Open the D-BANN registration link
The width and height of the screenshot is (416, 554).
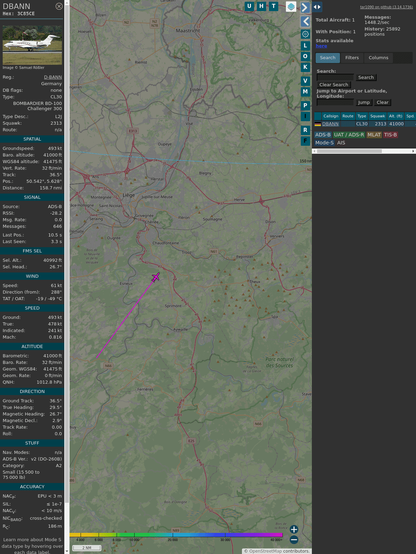point(53,77)
